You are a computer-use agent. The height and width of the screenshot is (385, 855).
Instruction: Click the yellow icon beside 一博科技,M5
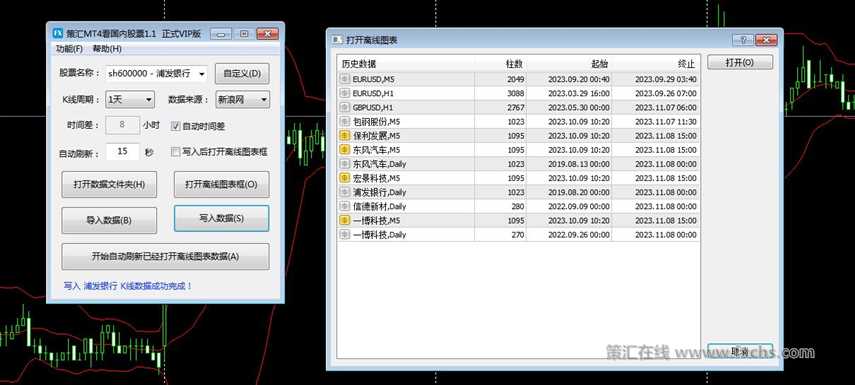point(344,220)
